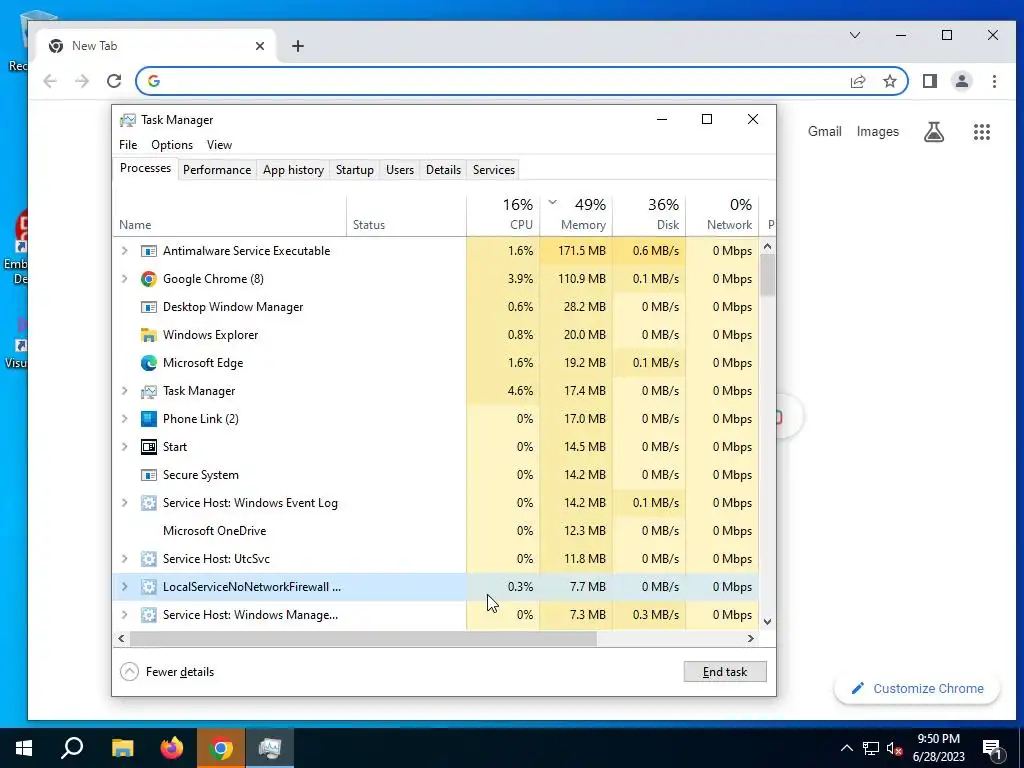This screenshot has width=1024, height=768.
Task: Click the Secure System process icon
Action: tap(149, 475)
